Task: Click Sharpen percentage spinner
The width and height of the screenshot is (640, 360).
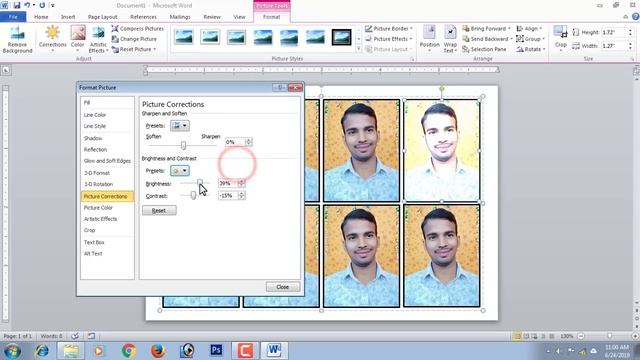Action: (249, 142)
